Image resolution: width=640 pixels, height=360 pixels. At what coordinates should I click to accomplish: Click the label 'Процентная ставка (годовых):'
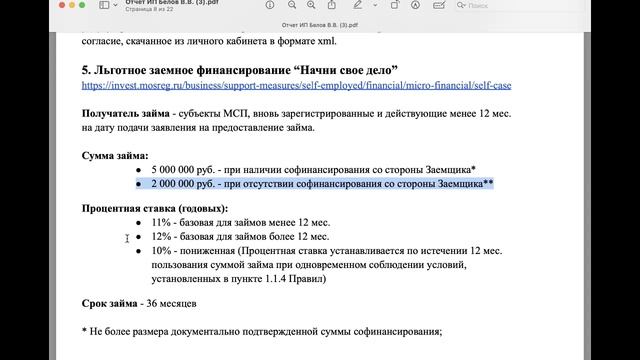pos(155,208)
